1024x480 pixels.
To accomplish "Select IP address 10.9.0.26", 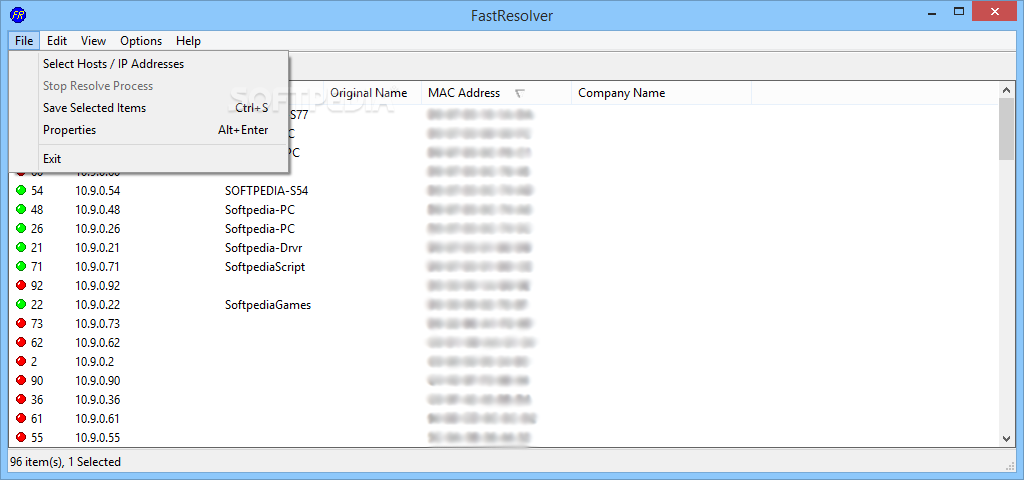I will click(x=98, y=229).
